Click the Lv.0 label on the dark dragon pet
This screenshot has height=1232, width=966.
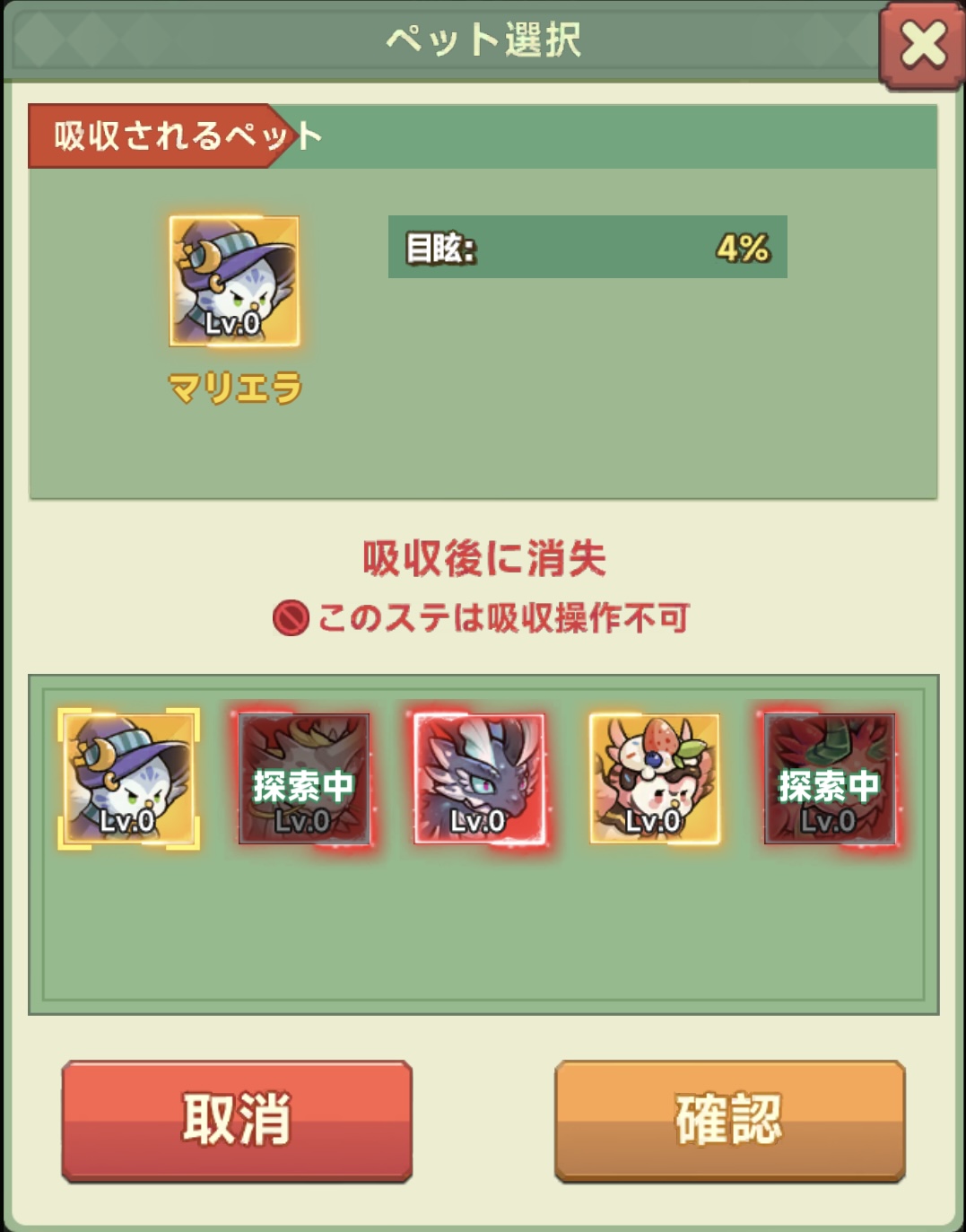(x=477, y=821)
